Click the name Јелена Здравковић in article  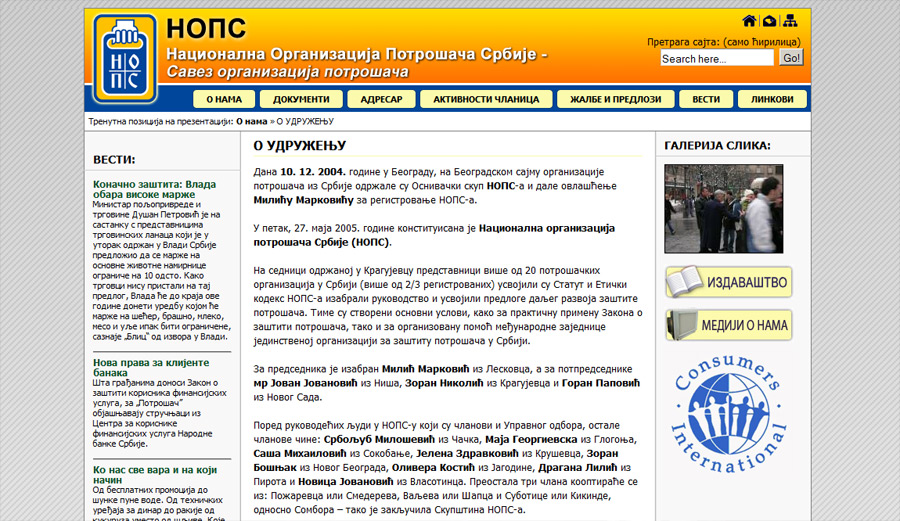pos(467,453)
